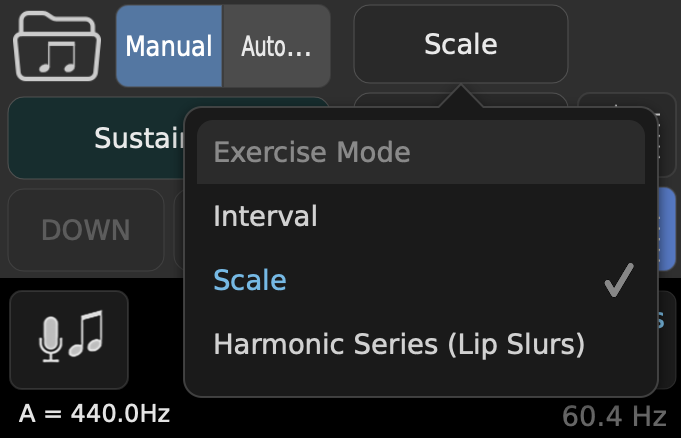Image resolution: width=681 pixels, height=438 pixels.
Task: Click the bottom-right button with blue text
Action: pos(668,340)
